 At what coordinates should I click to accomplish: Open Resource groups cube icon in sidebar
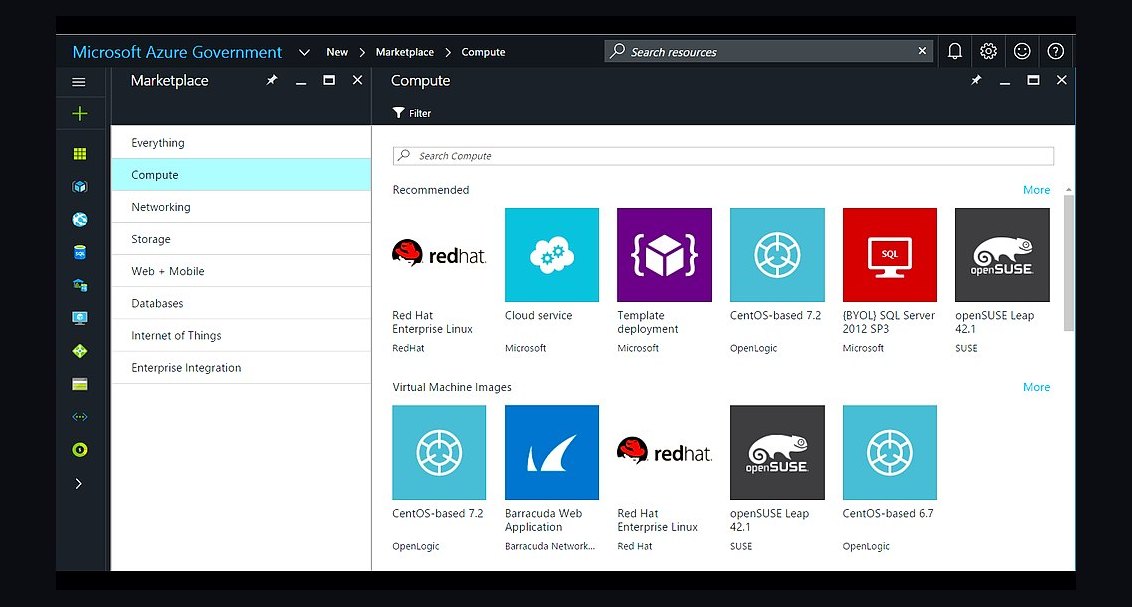click(x=80, y=186)
